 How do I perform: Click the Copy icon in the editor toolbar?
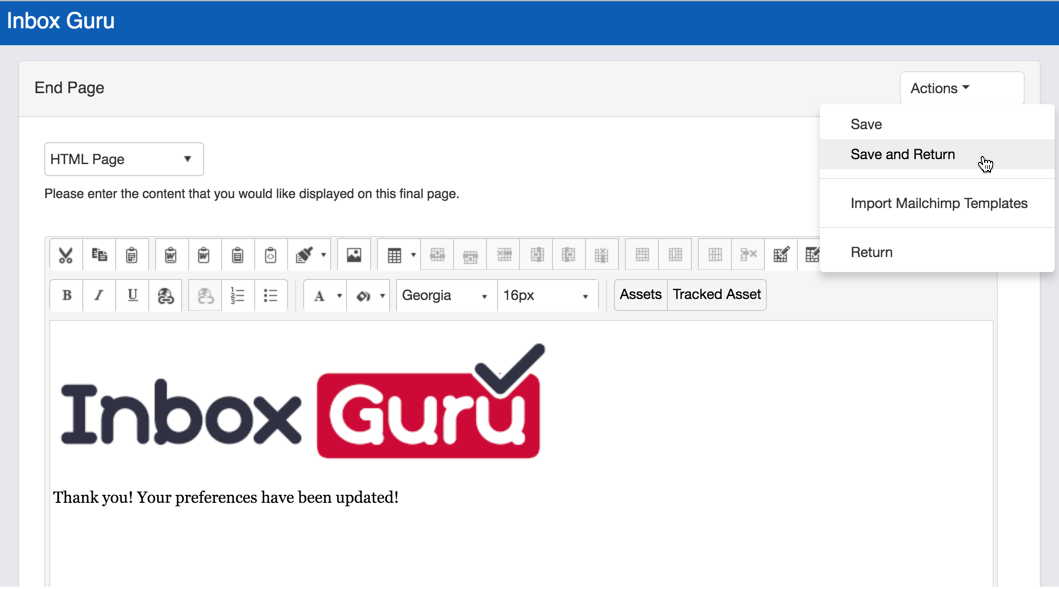click(x=99, y=254)
